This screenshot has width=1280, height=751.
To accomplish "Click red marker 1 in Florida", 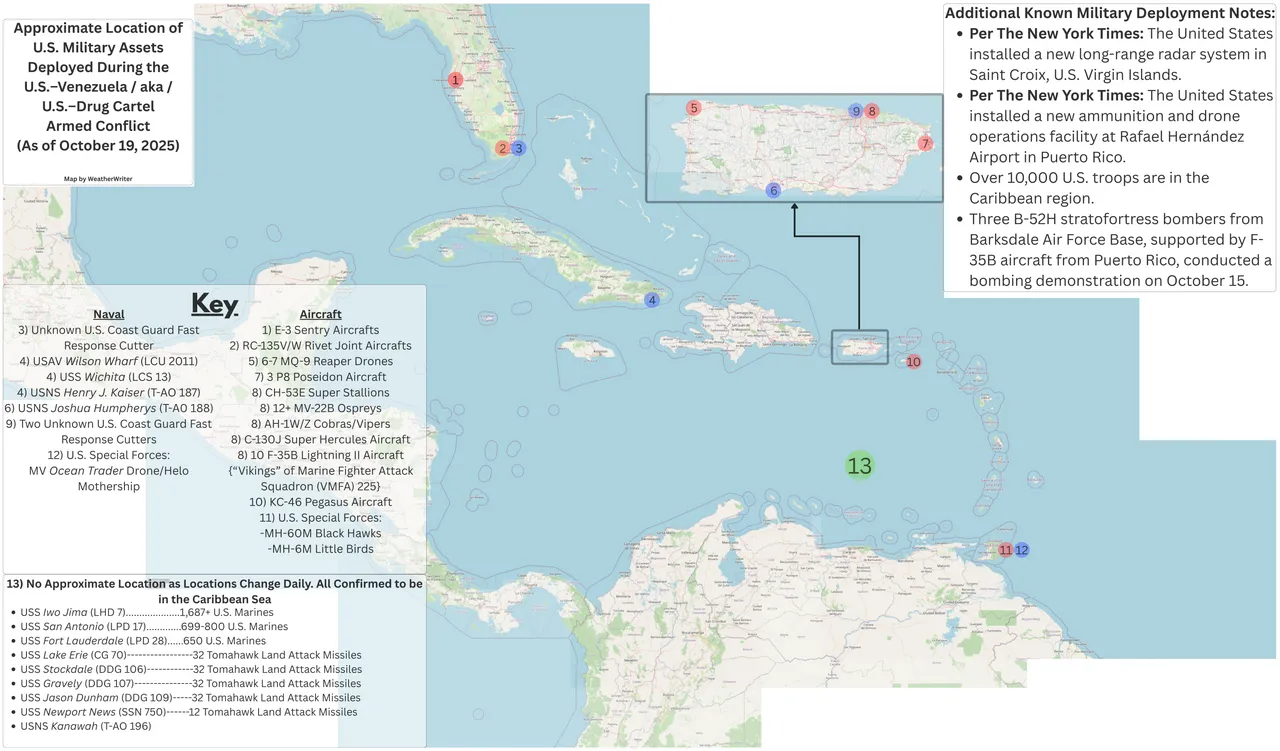I will [x=455, y=79].
